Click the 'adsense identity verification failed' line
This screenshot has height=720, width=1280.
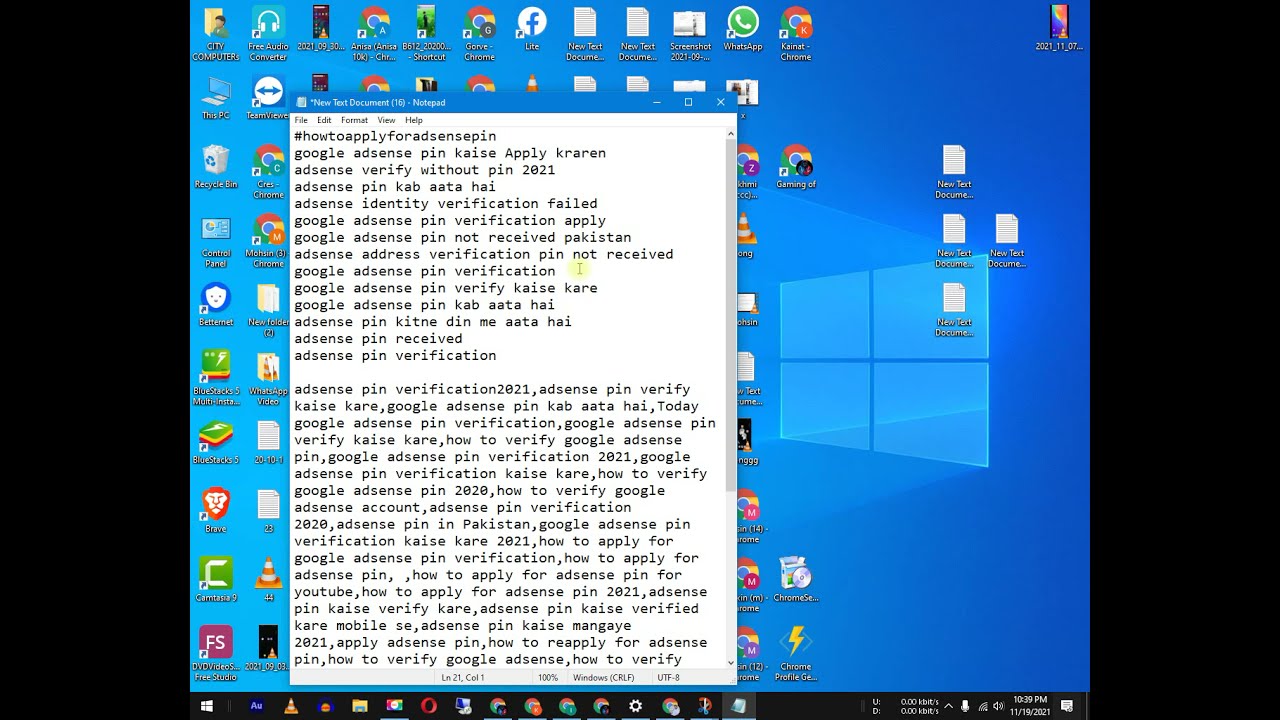coord(445,204)
